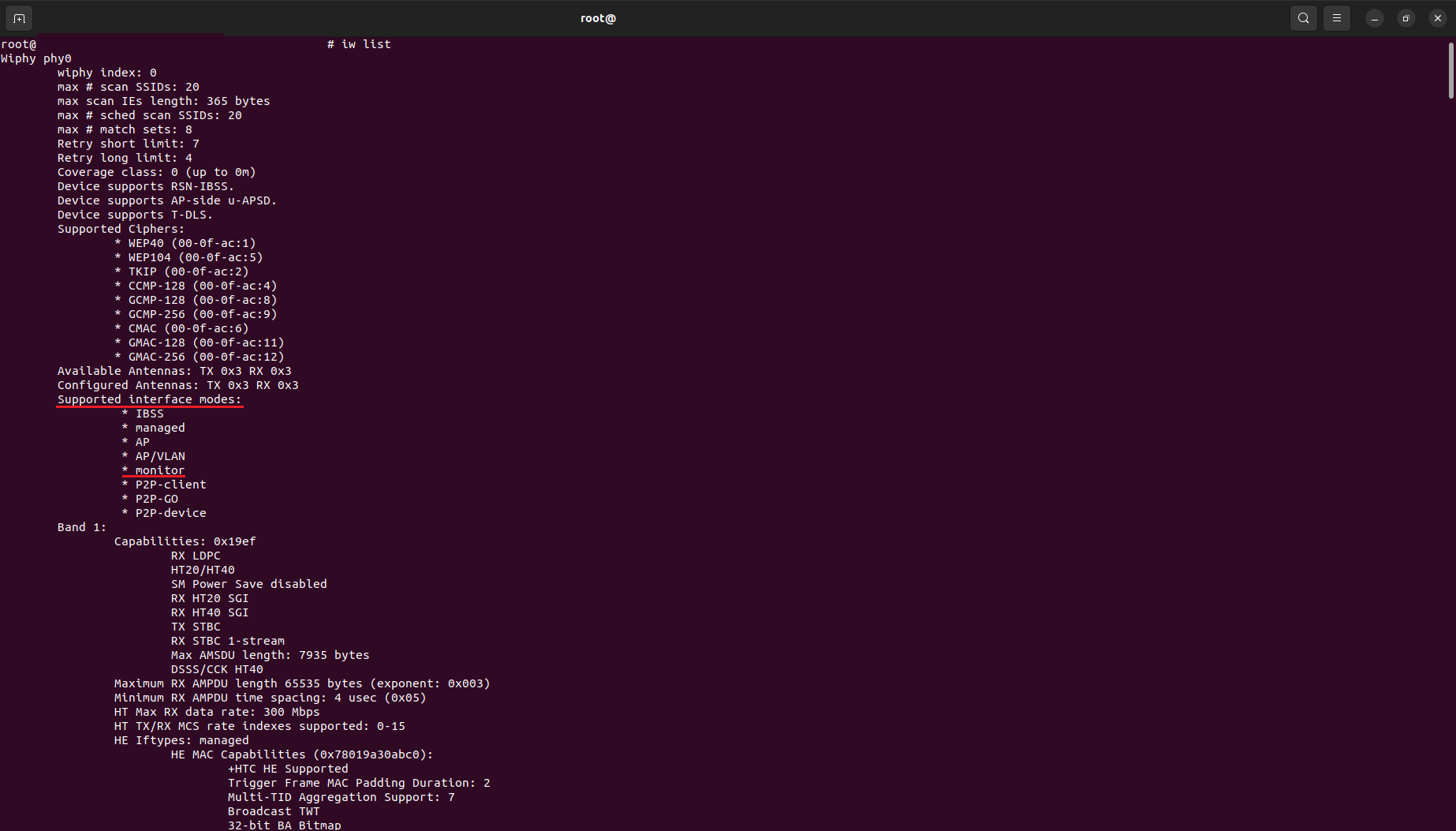Click 'Retry short limit: 7' line
The height and width of the screenshot is (831, 1456).
[129, 144]
